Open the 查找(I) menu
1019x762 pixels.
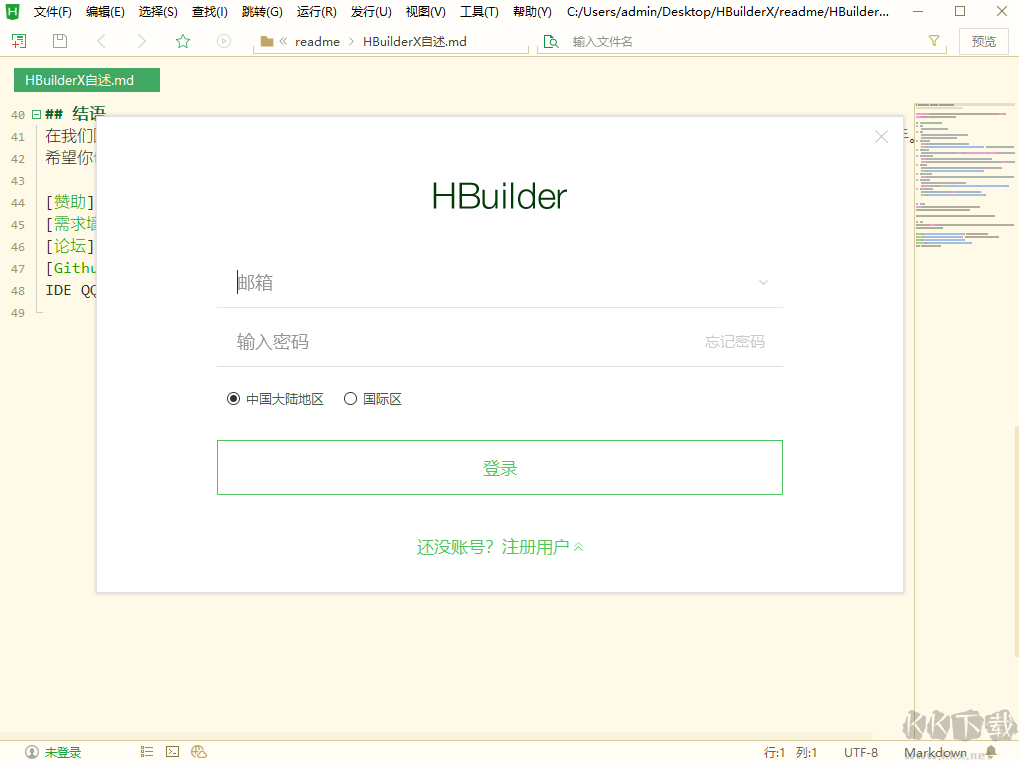click(x=210, y=12)
